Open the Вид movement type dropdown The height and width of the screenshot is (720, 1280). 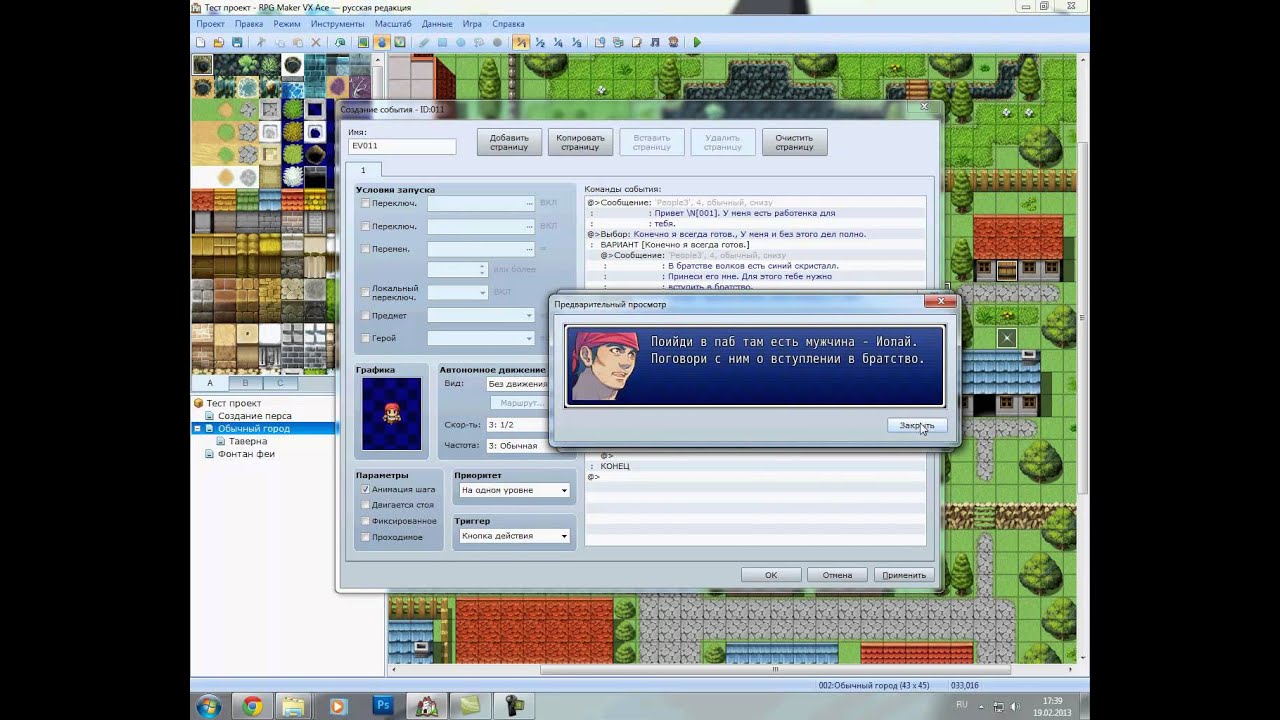(x=518, y=384)
